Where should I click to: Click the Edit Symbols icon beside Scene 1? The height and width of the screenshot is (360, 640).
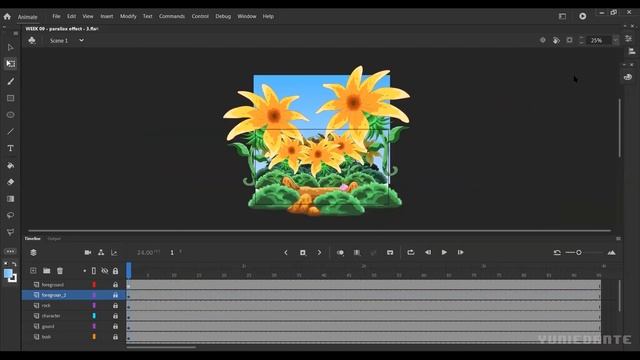pos(32,40)
